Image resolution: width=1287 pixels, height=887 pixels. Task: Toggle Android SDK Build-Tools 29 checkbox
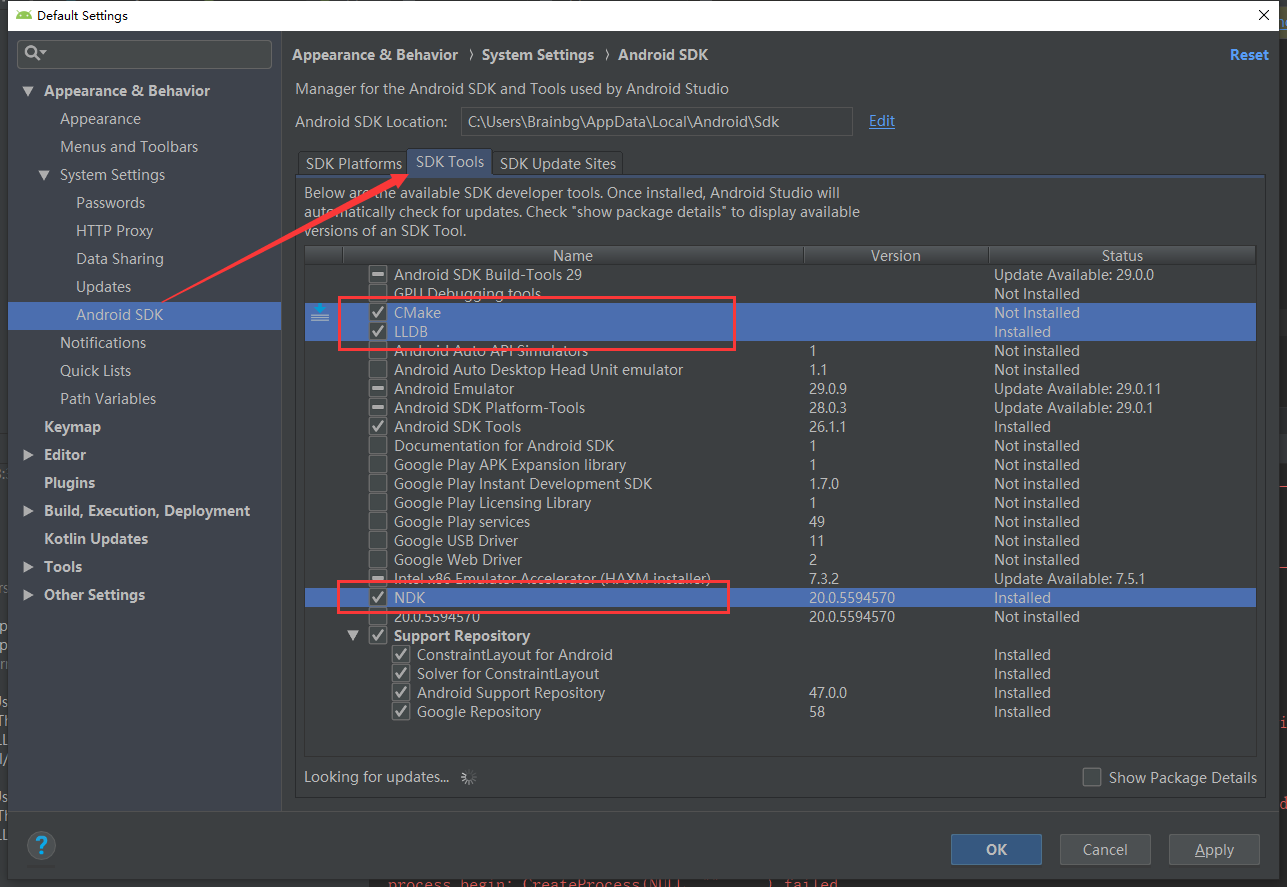pos(378,274)
